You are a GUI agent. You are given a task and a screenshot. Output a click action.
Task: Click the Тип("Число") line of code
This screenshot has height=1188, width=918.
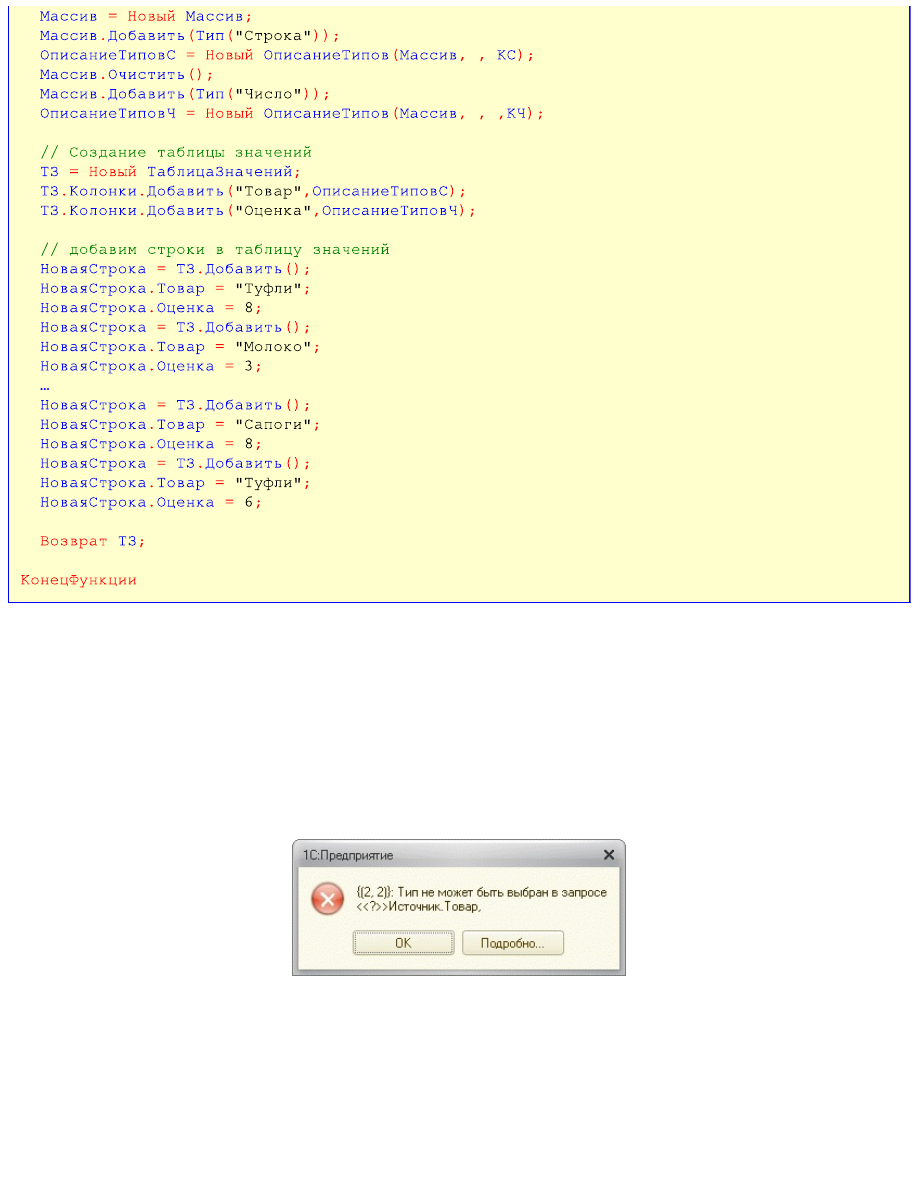click(185, 94)
